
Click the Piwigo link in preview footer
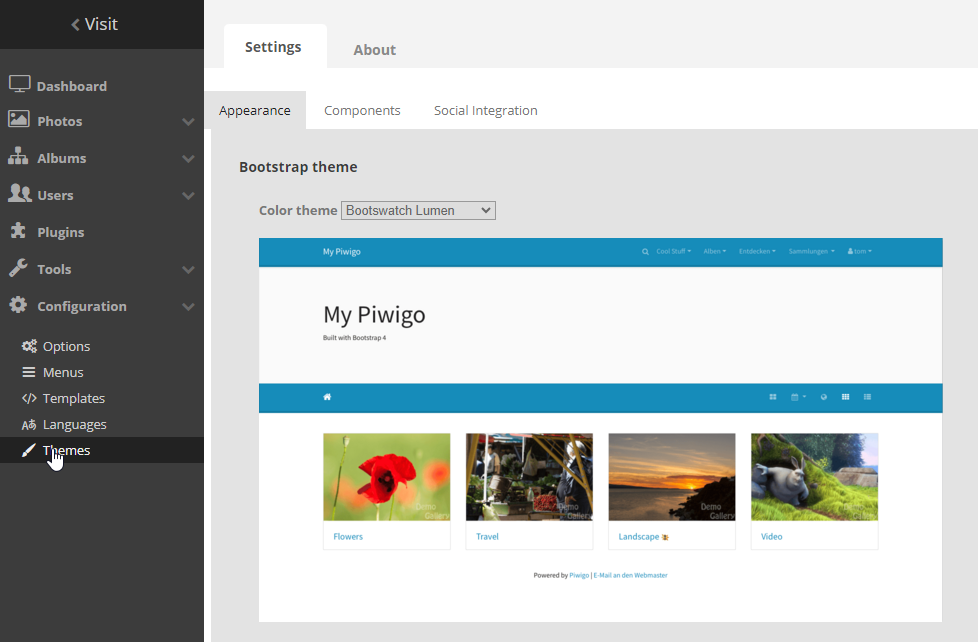[x=579, y=575]
